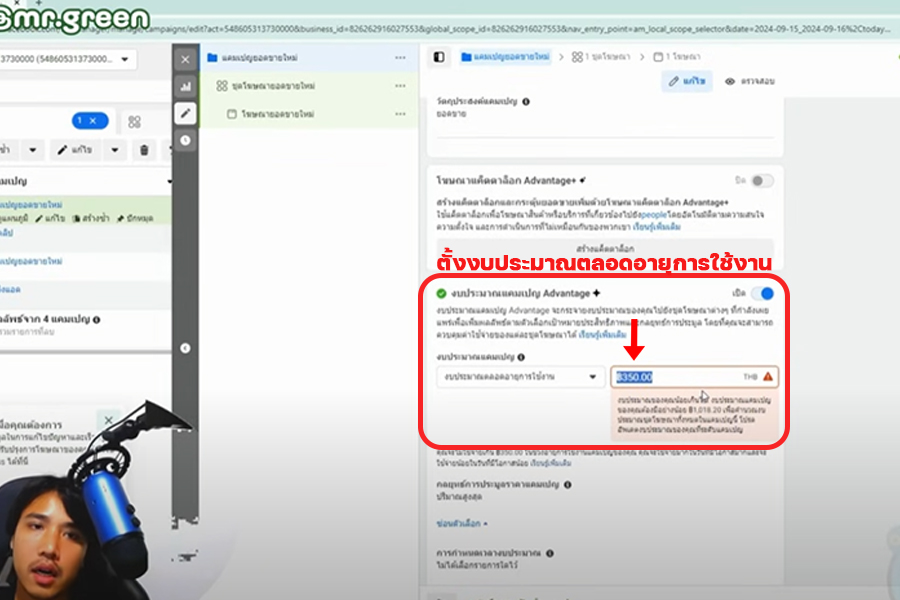Image resolution: width=900 pixels, height=600 pixels.
Task: Expand the dropdown arrow next to edit button
Action: point(115,150)
